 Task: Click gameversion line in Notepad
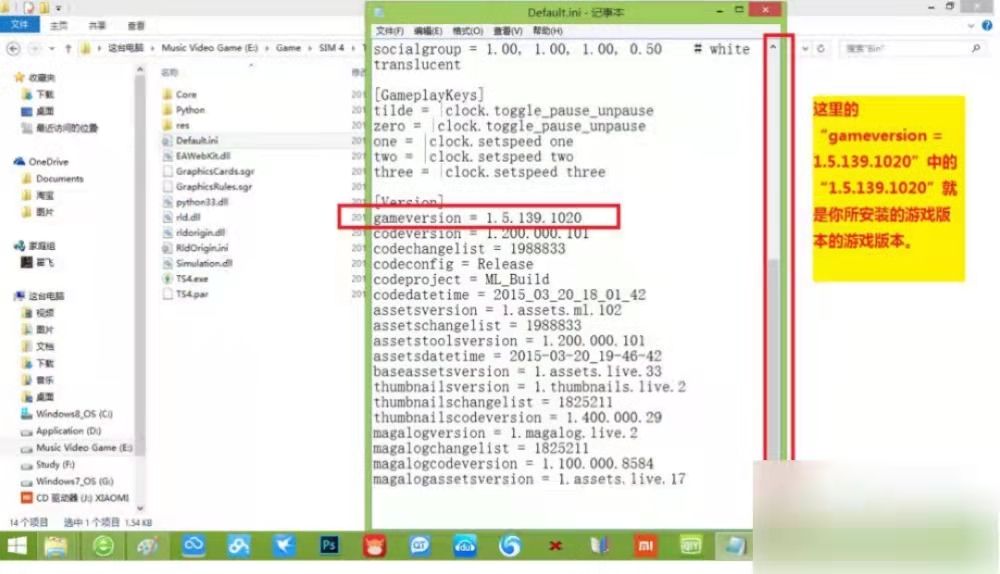tap(477, 218)
